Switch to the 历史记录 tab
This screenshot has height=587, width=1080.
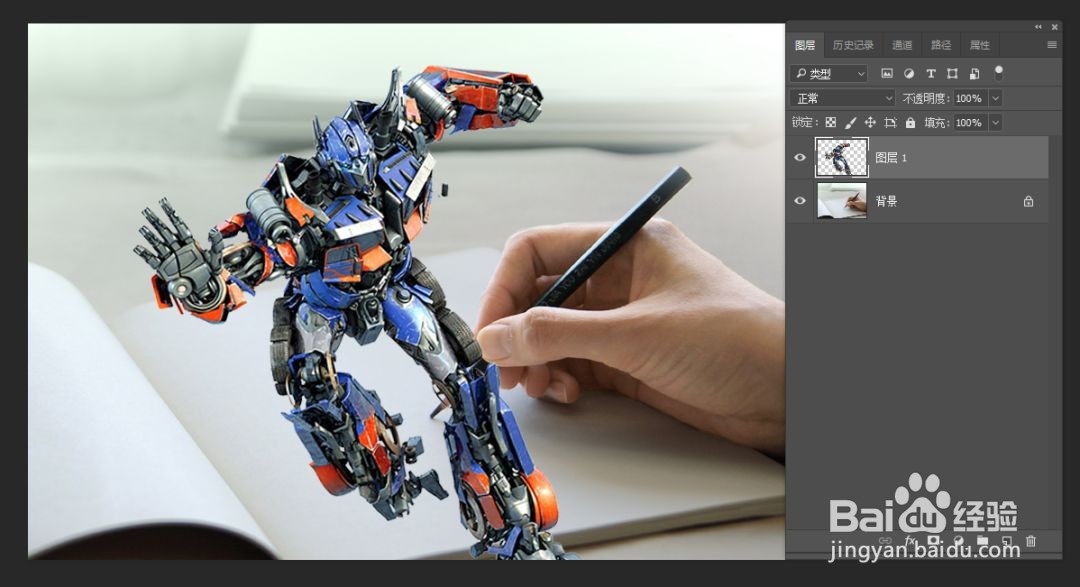853,45
